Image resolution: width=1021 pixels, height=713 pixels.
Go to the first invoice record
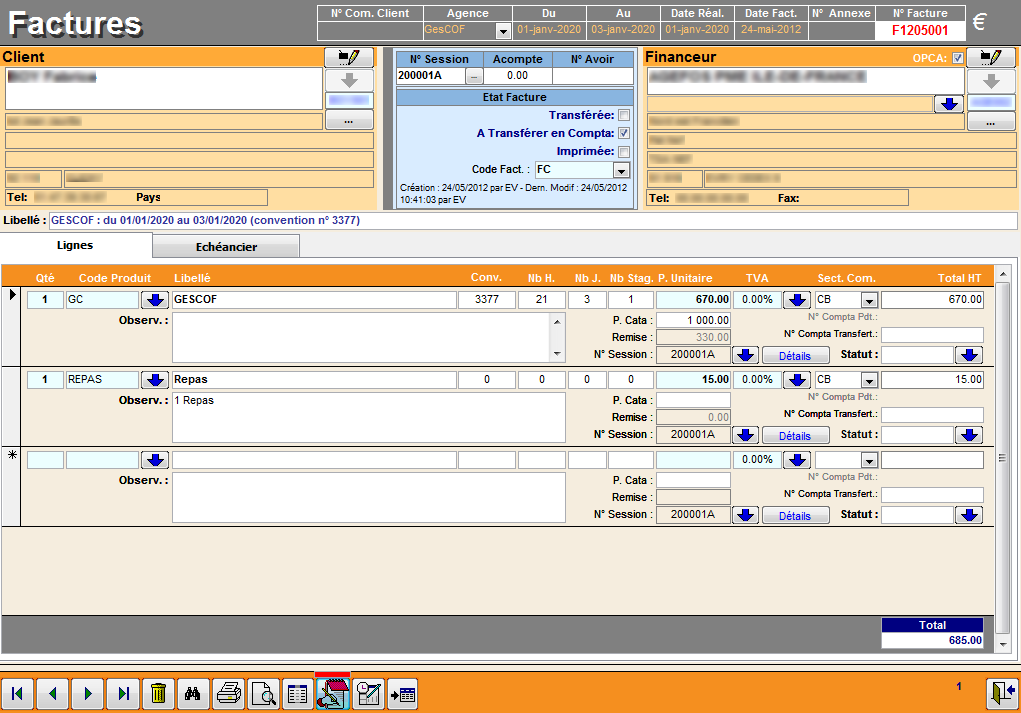pos(17,693)
